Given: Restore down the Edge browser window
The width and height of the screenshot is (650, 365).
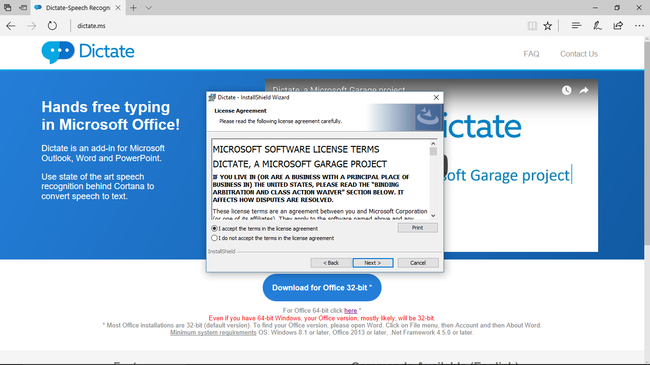Looking at the screenshot, I should [617, 8].
